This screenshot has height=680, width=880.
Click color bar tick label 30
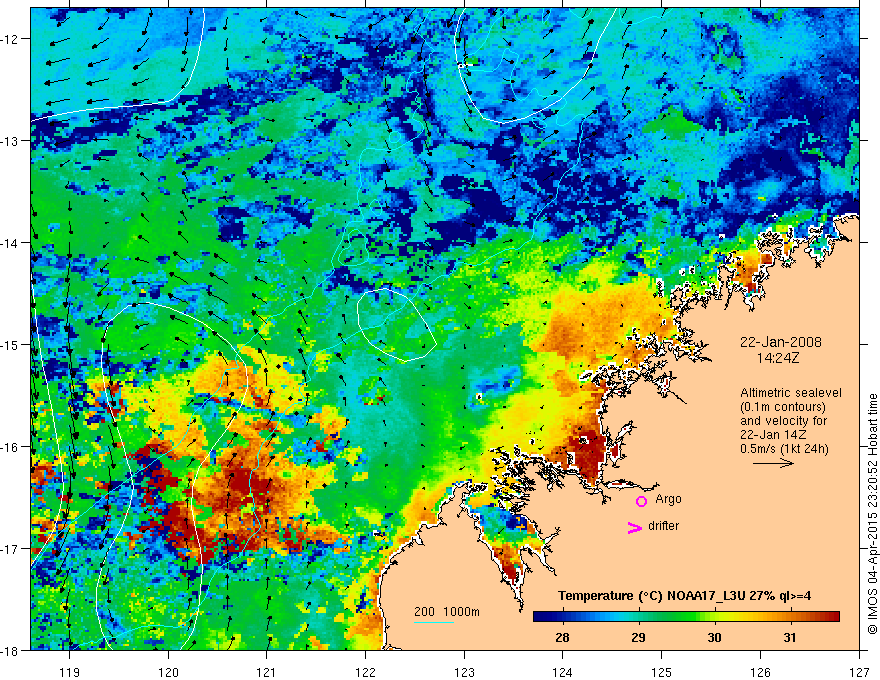[x=714, y=637]
